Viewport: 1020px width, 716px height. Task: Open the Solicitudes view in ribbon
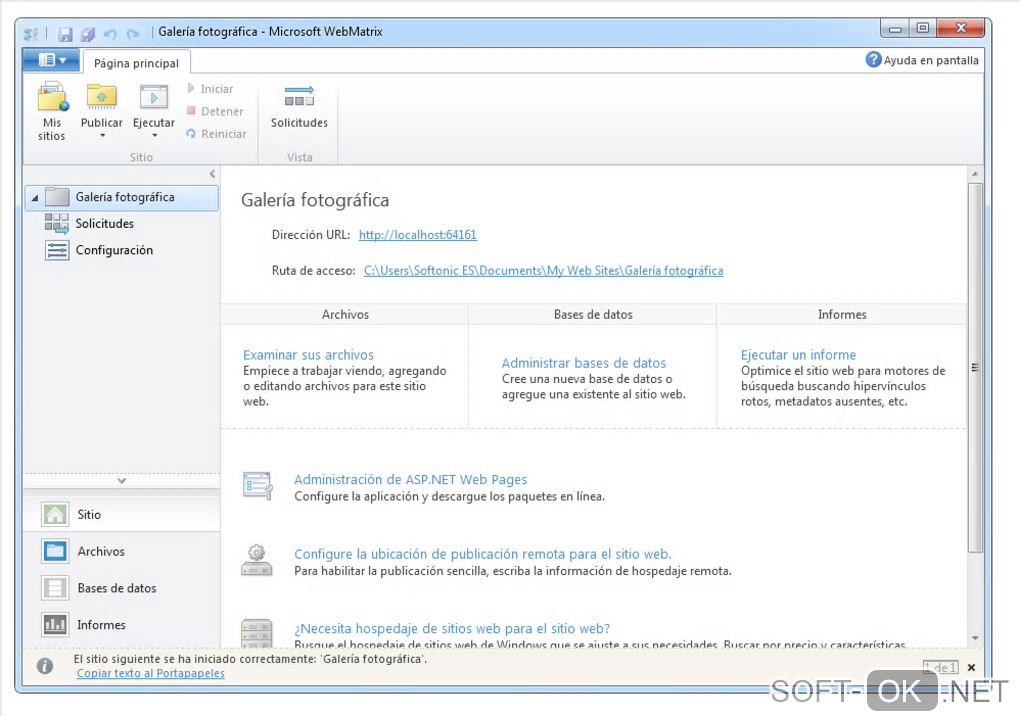(299, 107)
